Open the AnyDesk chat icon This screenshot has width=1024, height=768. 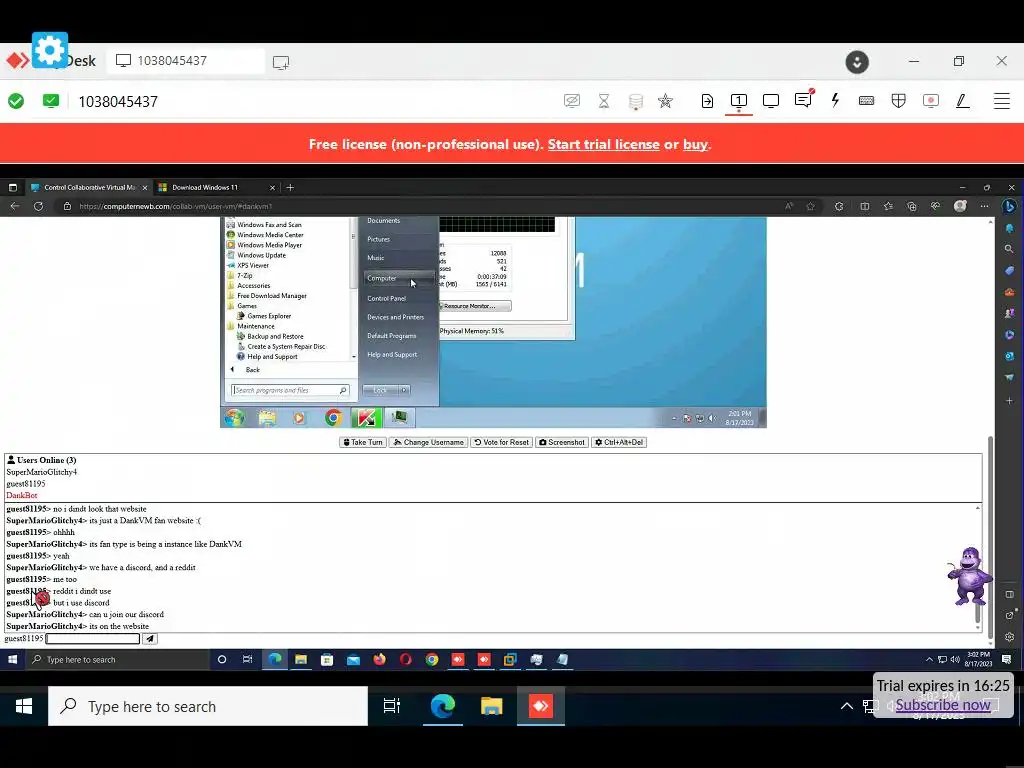pyautogui.click(x=803, y=99)
